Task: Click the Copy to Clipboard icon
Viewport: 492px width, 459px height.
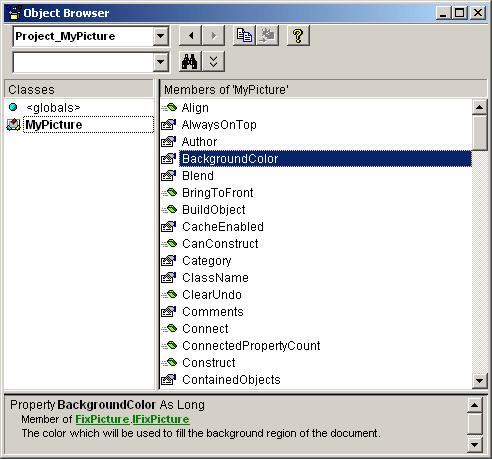Action: pyautogui.click(x=244, y=35)
